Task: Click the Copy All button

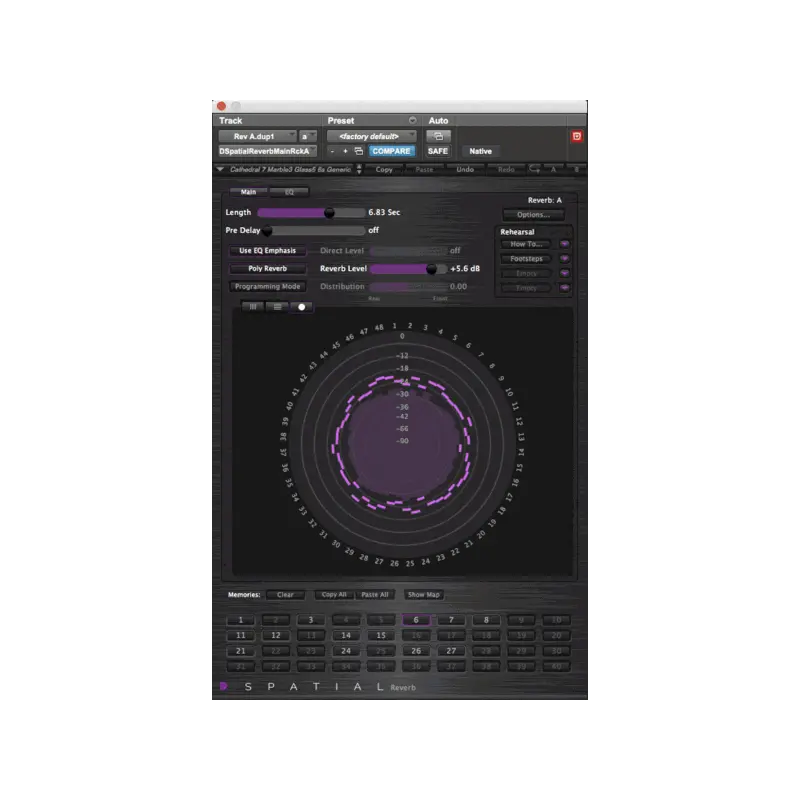Action: 334,594
